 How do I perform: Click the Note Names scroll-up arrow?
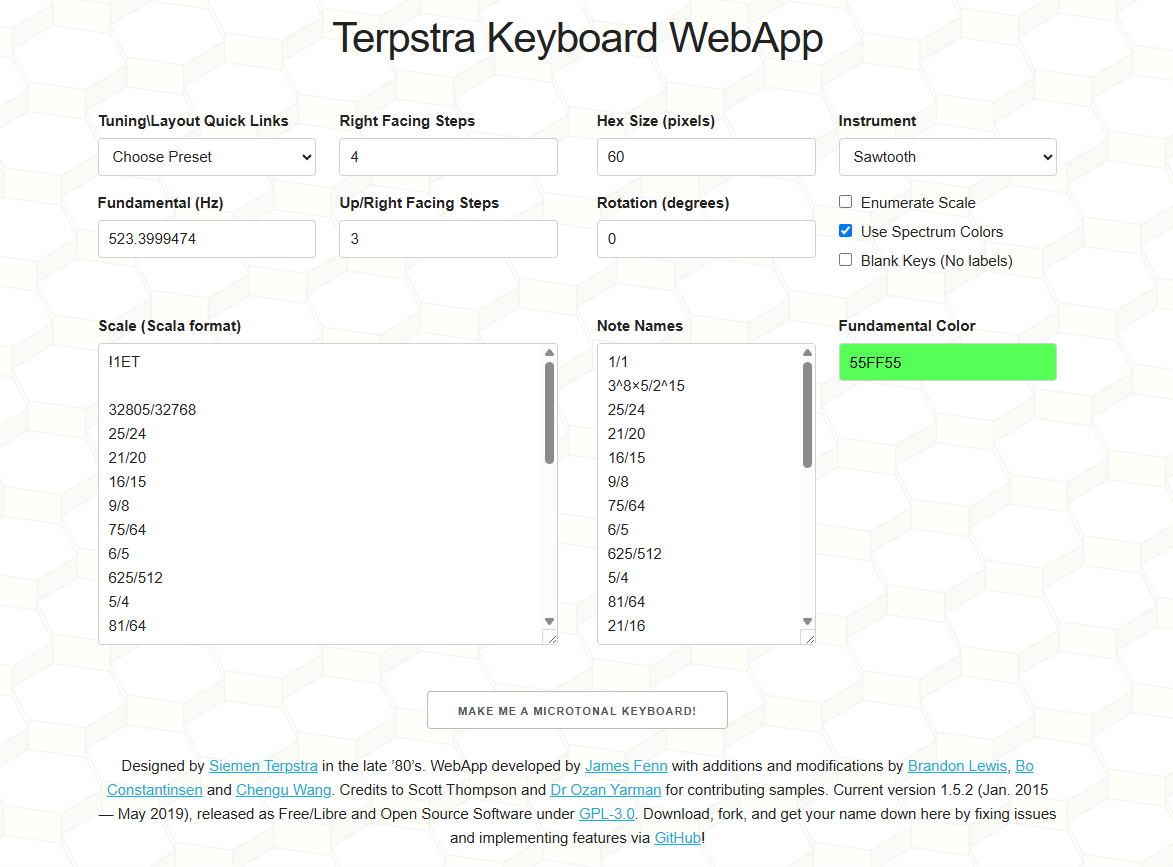[x=807, y=353]
